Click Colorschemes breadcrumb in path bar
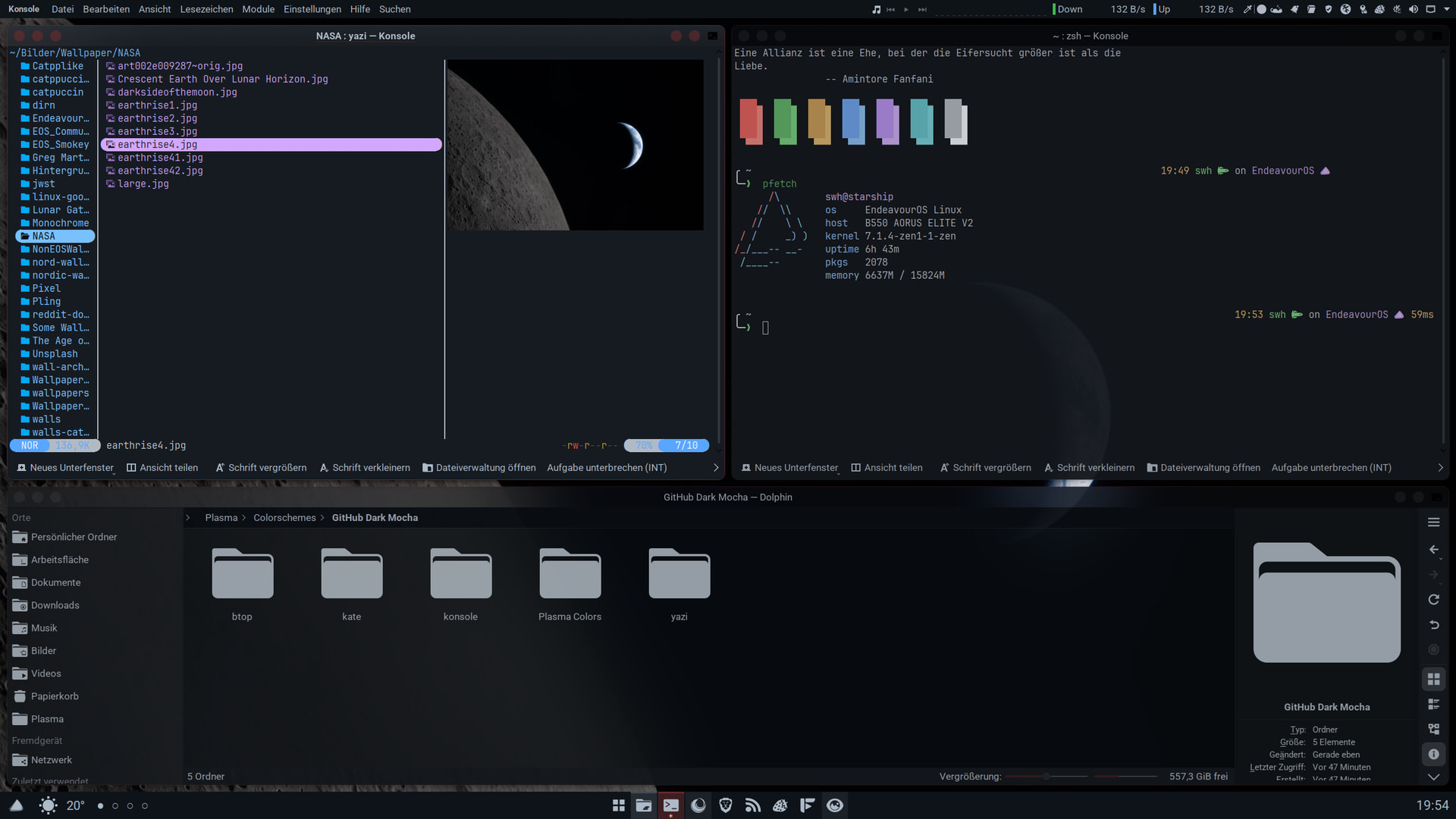This screenshot has height=819, width=1456. [x=284, y=518]
